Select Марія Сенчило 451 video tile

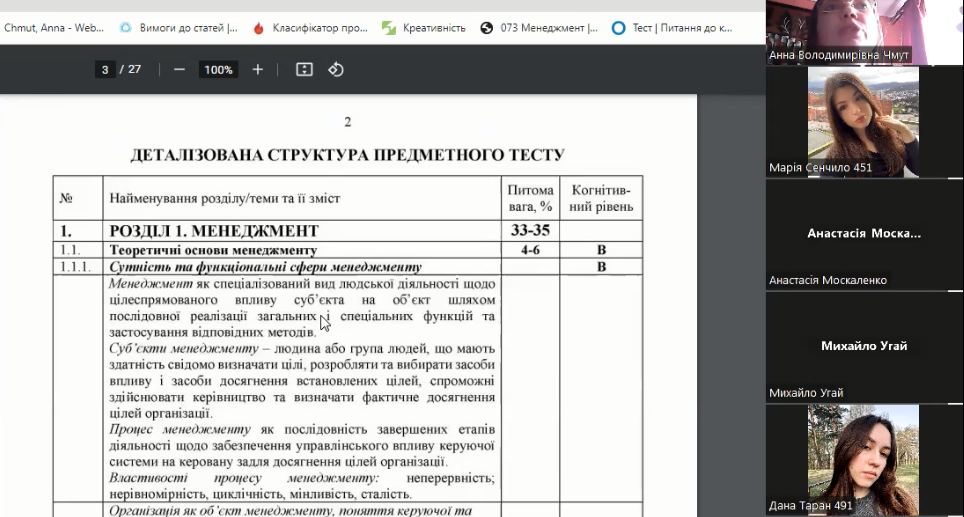(864, 122)
